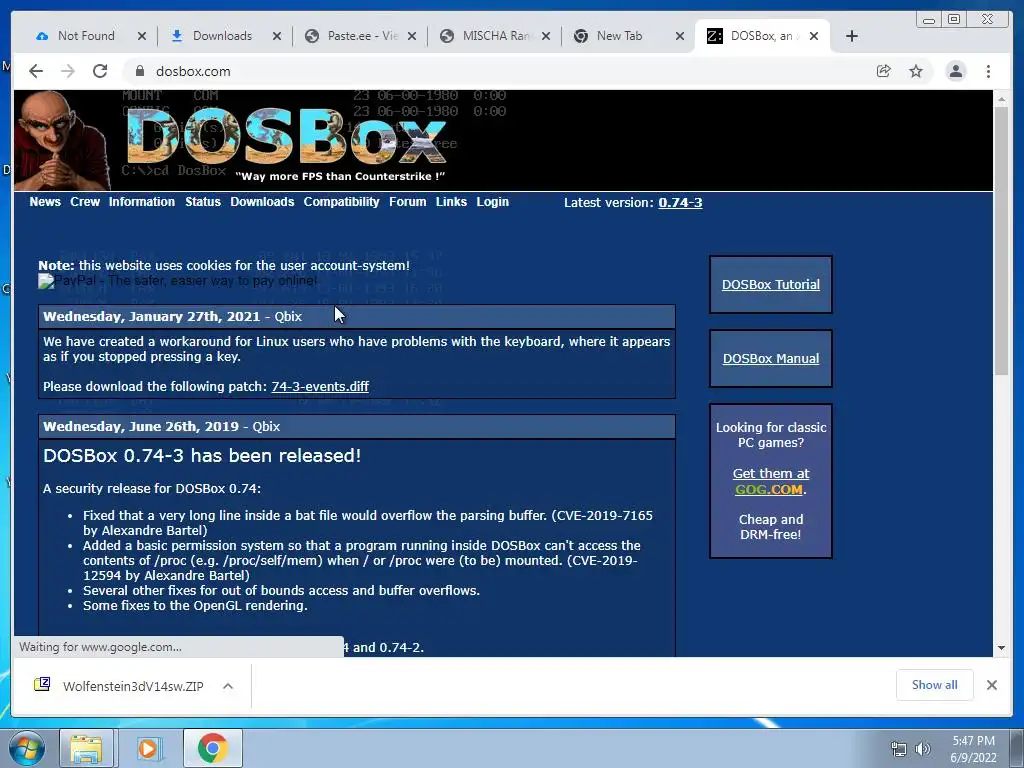This screenshot has height=768, width=1024.
Task: Bookmark this page with the star
Action: point(916,71)
